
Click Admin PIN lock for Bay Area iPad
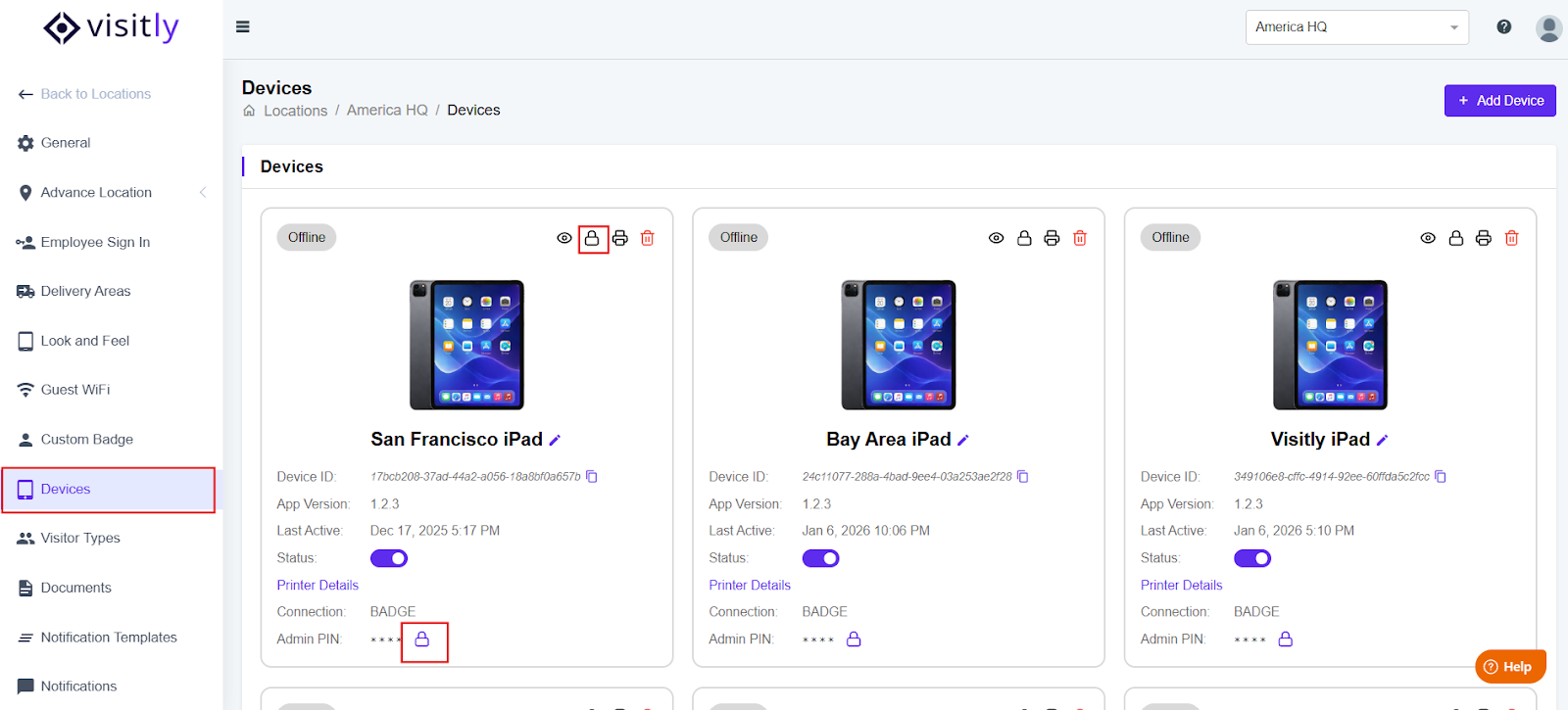[854, 639]
